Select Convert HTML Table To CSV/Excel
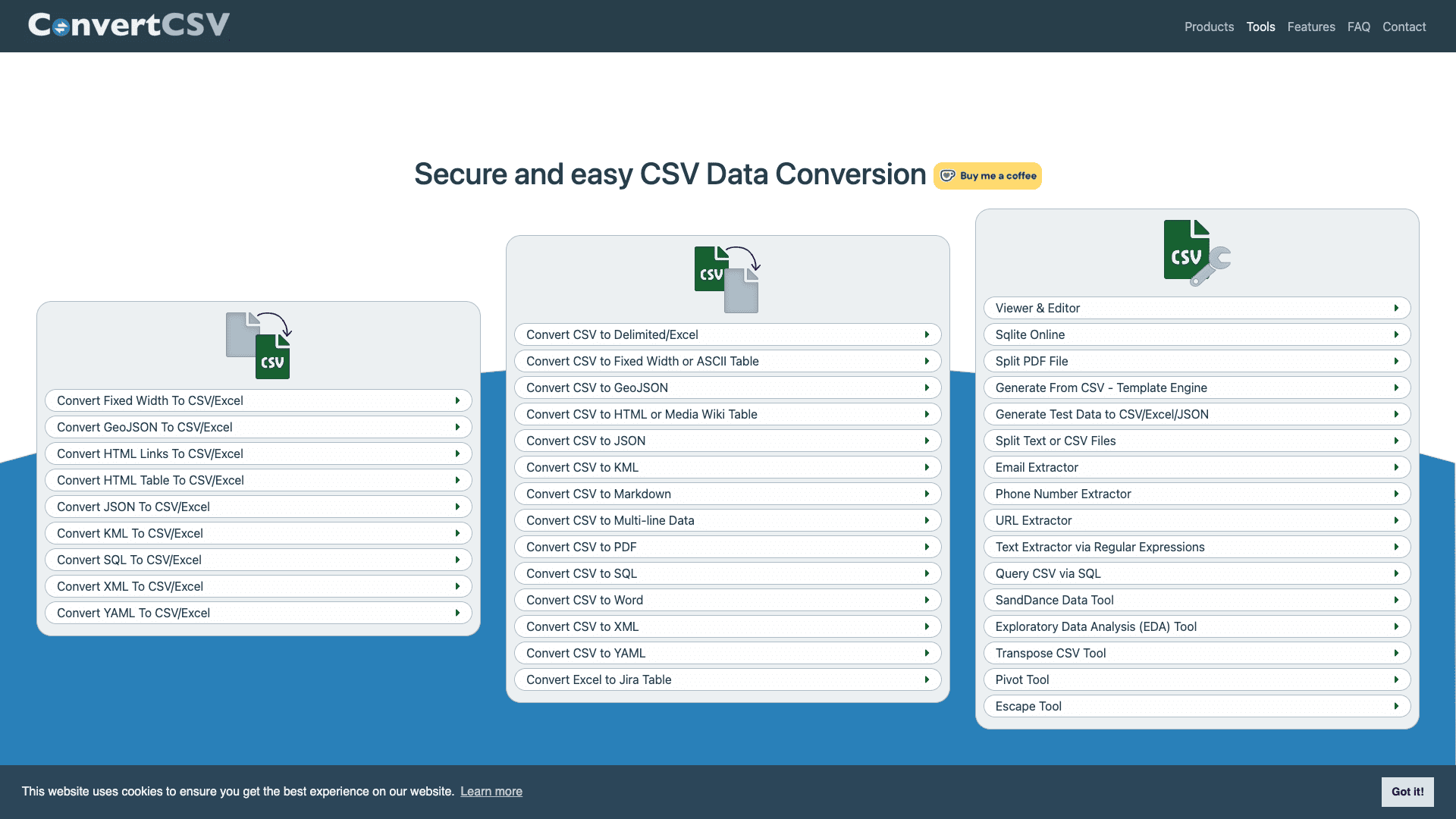Image resolution: width=1456 pixels, height=819 pixels. click(x=150, y=480)
